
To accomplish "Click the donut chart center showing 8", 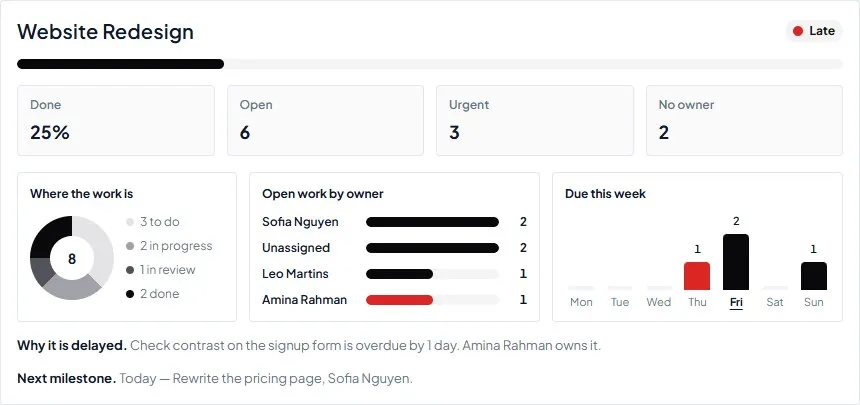I will pos(72,258).
